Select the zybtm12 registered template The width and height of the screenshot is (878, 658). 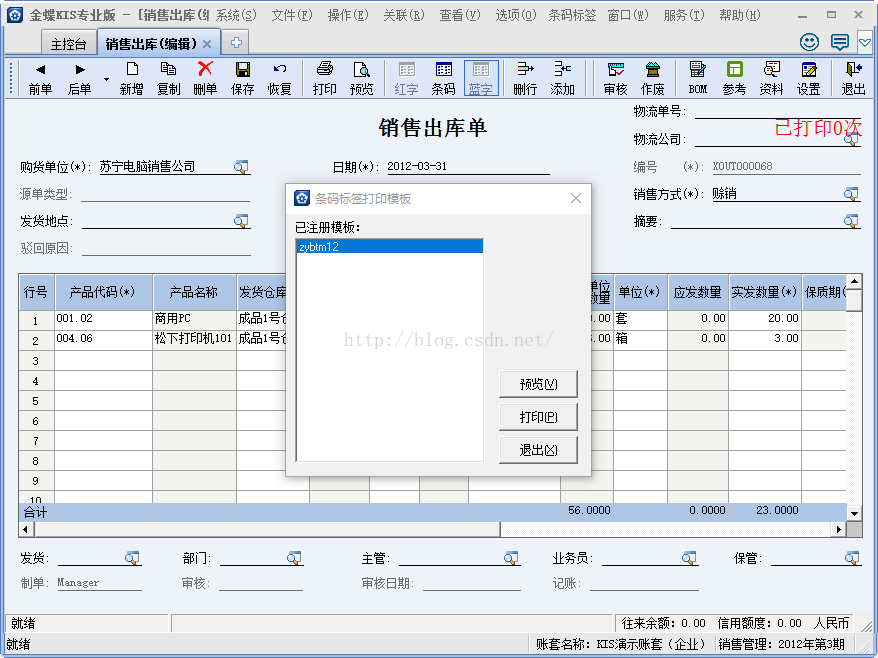[x=390, y=246]
